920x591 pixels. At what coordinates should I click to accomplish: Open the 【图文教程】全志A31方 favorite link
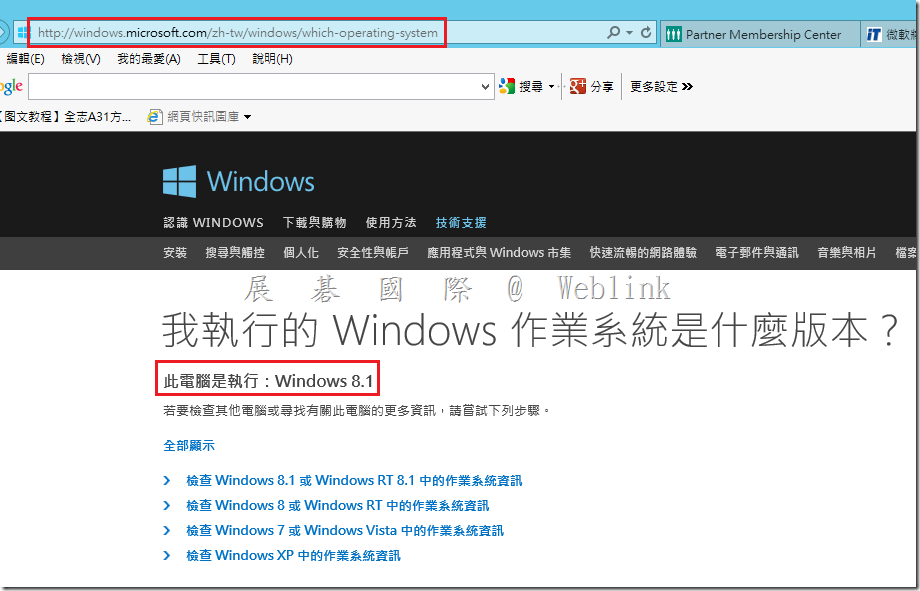coord(65,117)
